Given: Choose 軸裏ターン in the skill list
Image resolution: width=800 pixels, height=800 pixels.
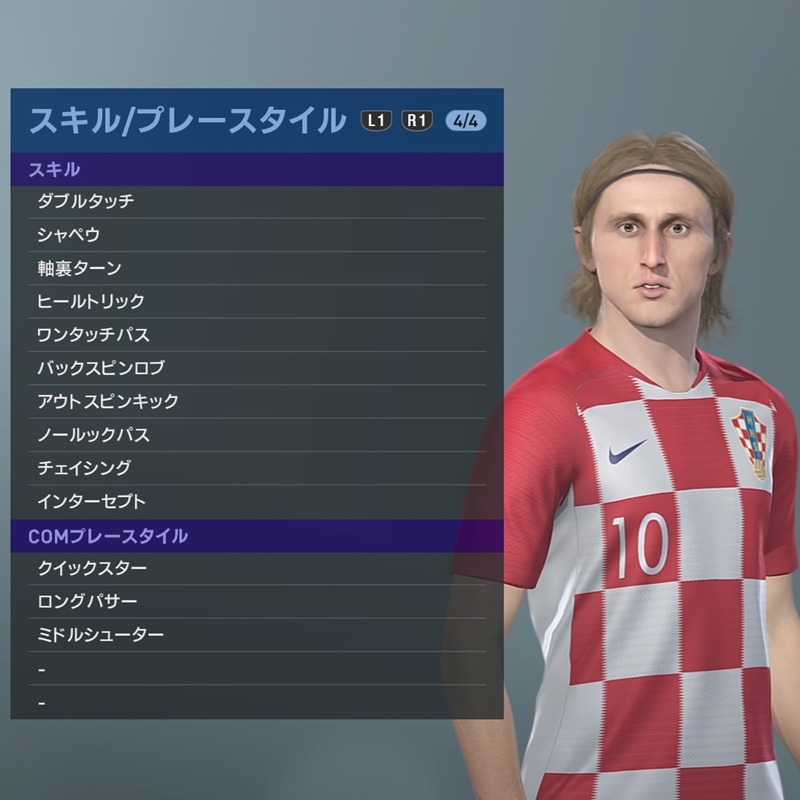Looking at the screenshot, I should tap(257, 268).
